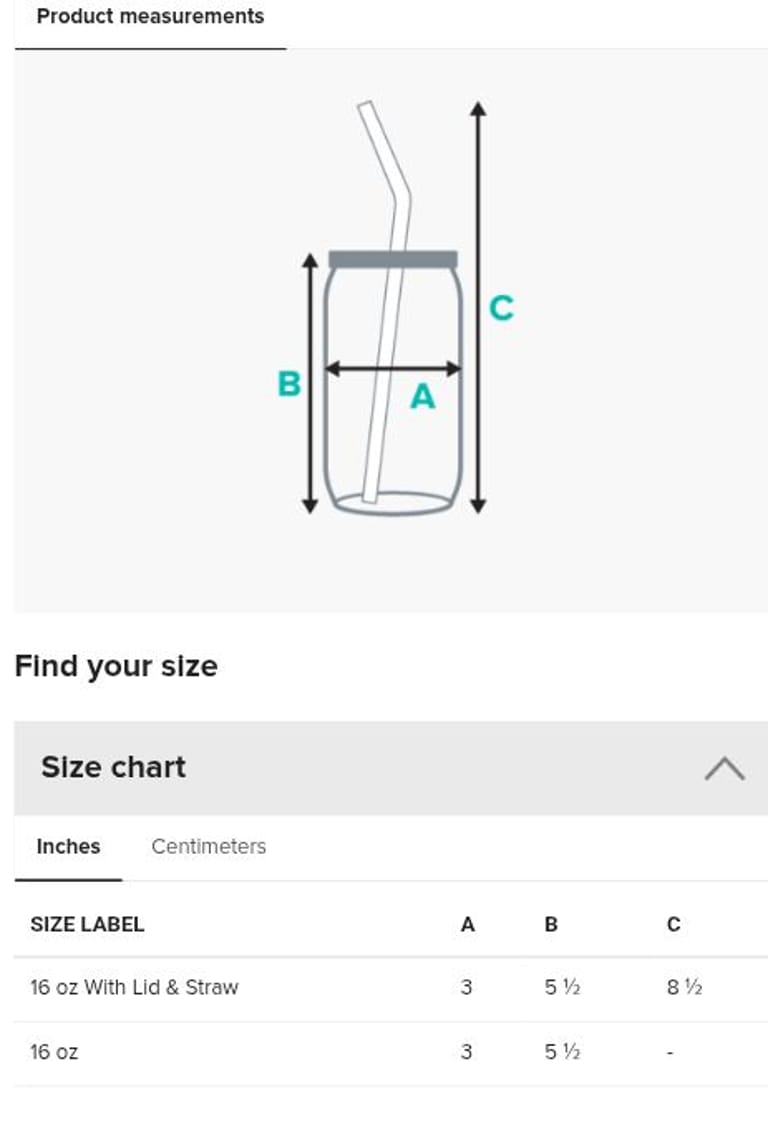Click the C column header in table
The height and width of the screenshot is (1132, 768).
click(x=673, y=925)
